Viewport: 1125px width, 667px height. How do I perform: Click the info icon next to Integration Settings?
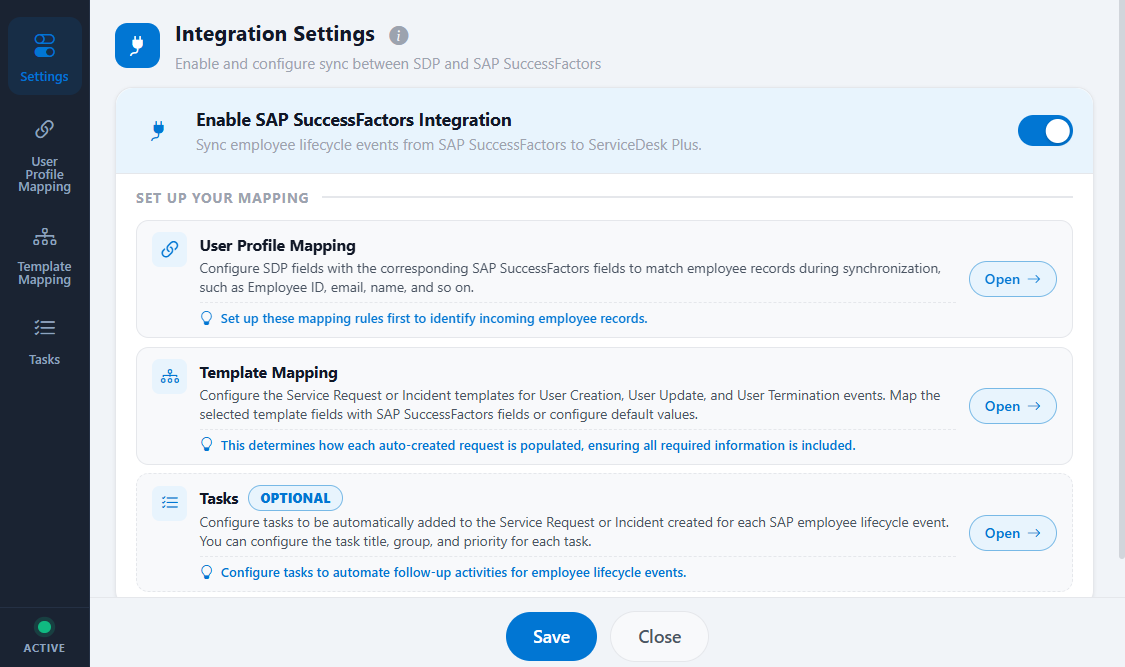point(398,35)
